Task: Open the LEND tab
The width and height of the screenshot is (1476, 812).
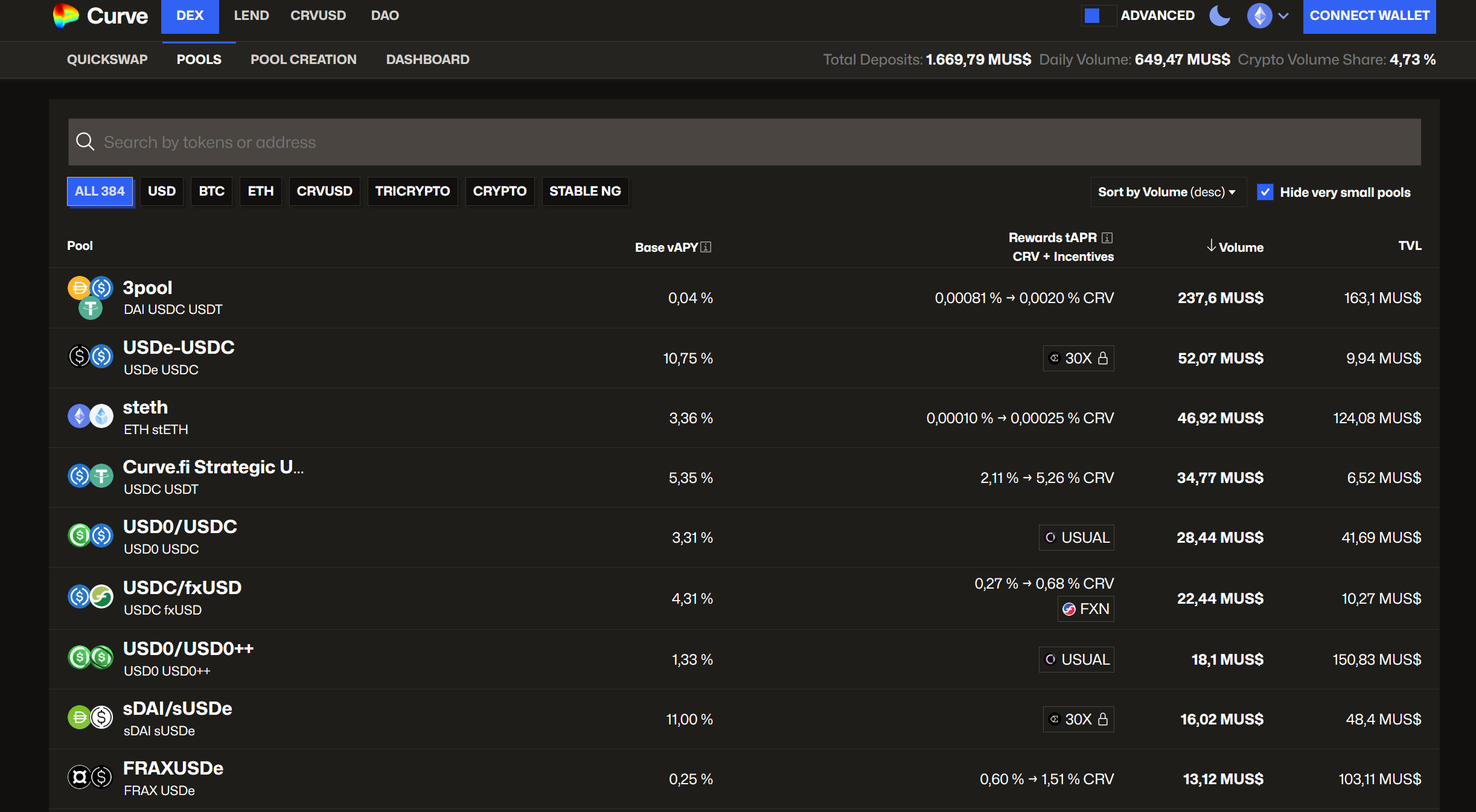Action: click(x=251, y=16)
